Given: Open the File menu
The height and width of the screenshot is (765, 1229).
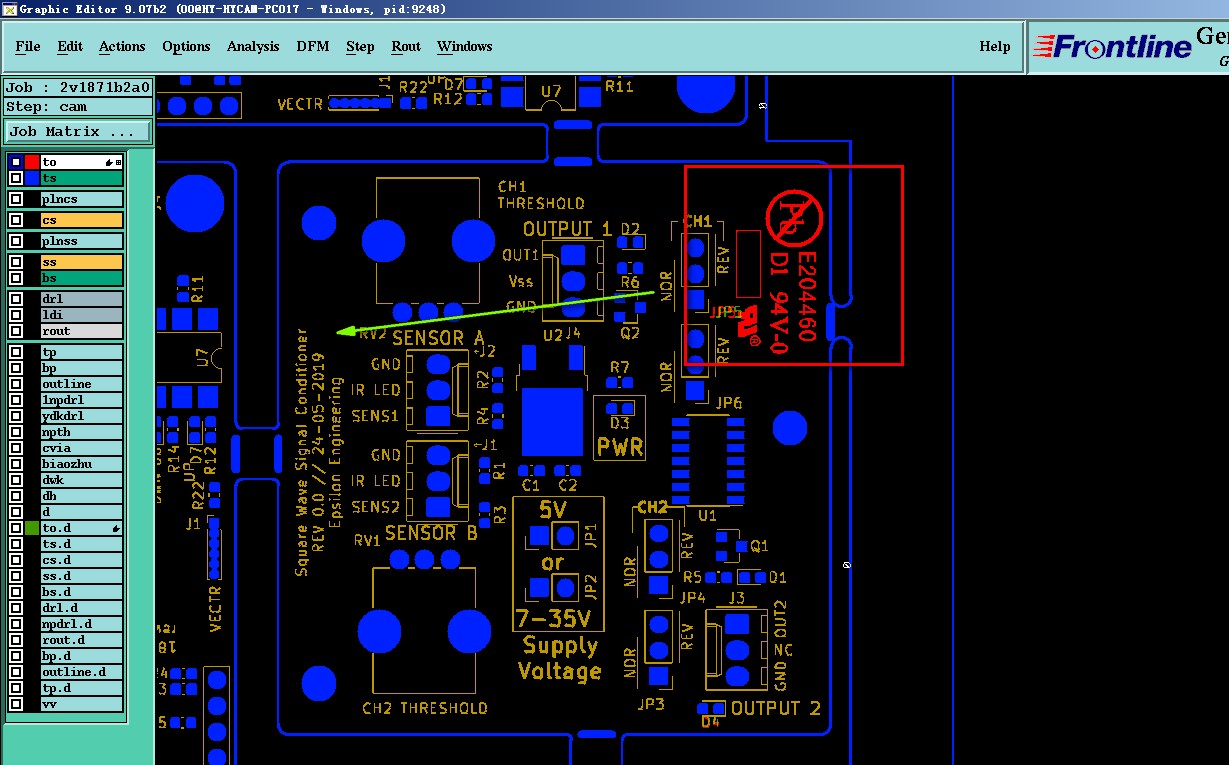Looking at the screenshot, I should (x=28, y=46).
